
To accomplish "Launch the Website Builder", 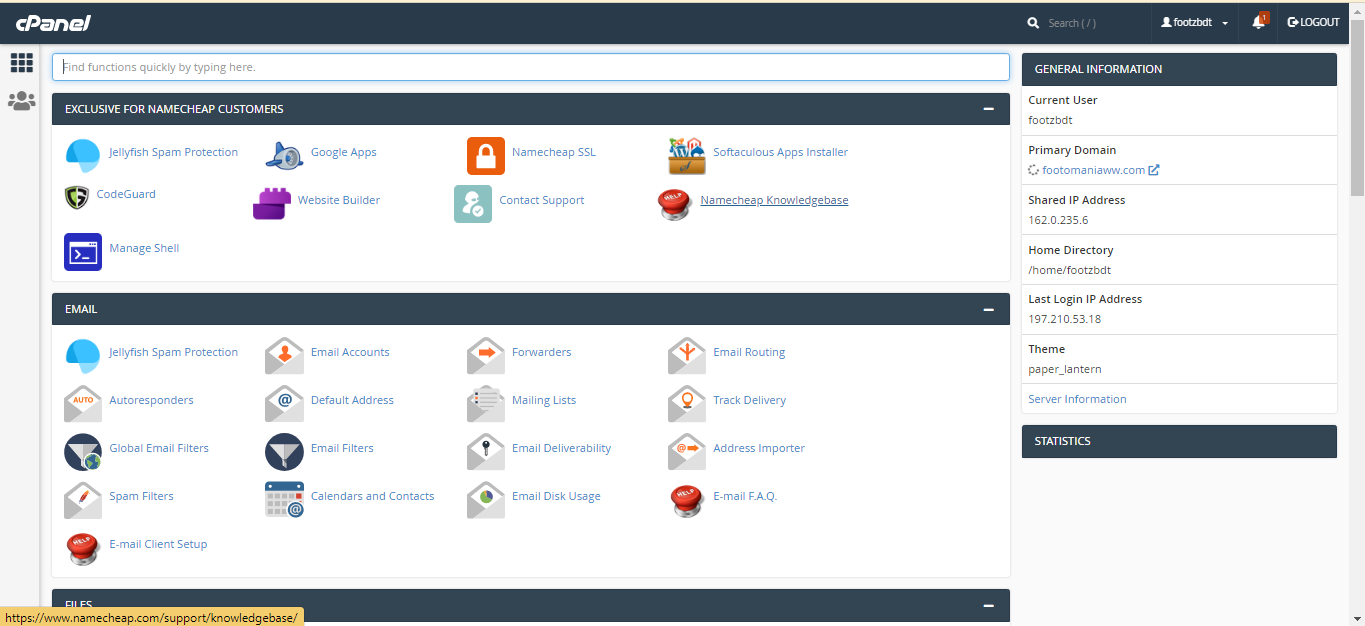I will (x=338, y=200).
